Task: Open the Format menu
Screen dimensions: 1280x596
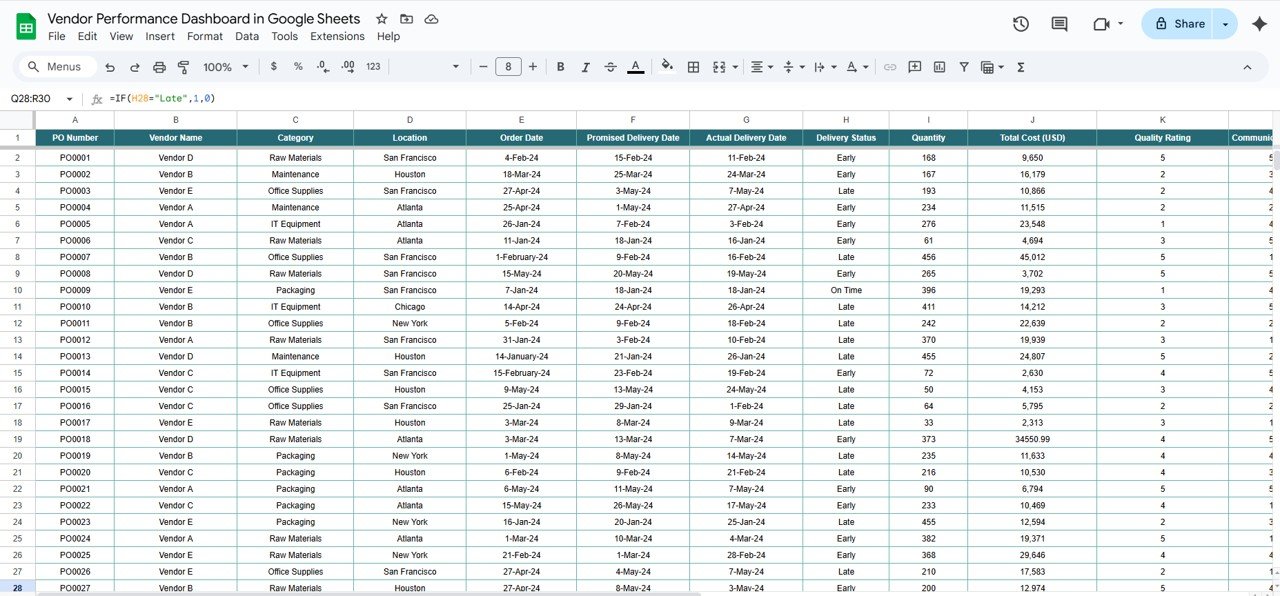Action: coord(205,36)
